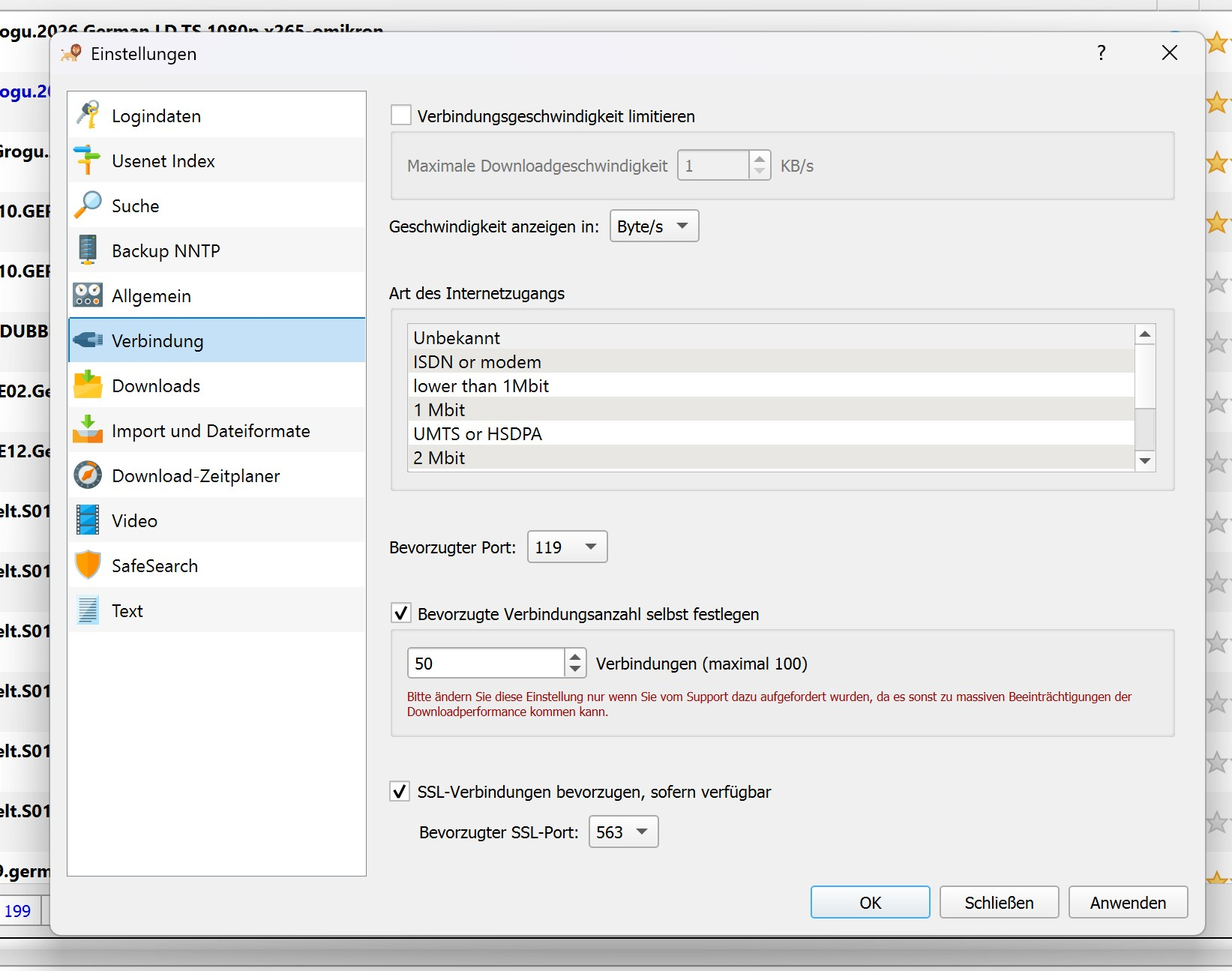Open the Usenet Index settings page
Viewport: 1232px width, 971px height.
[217, 160]
